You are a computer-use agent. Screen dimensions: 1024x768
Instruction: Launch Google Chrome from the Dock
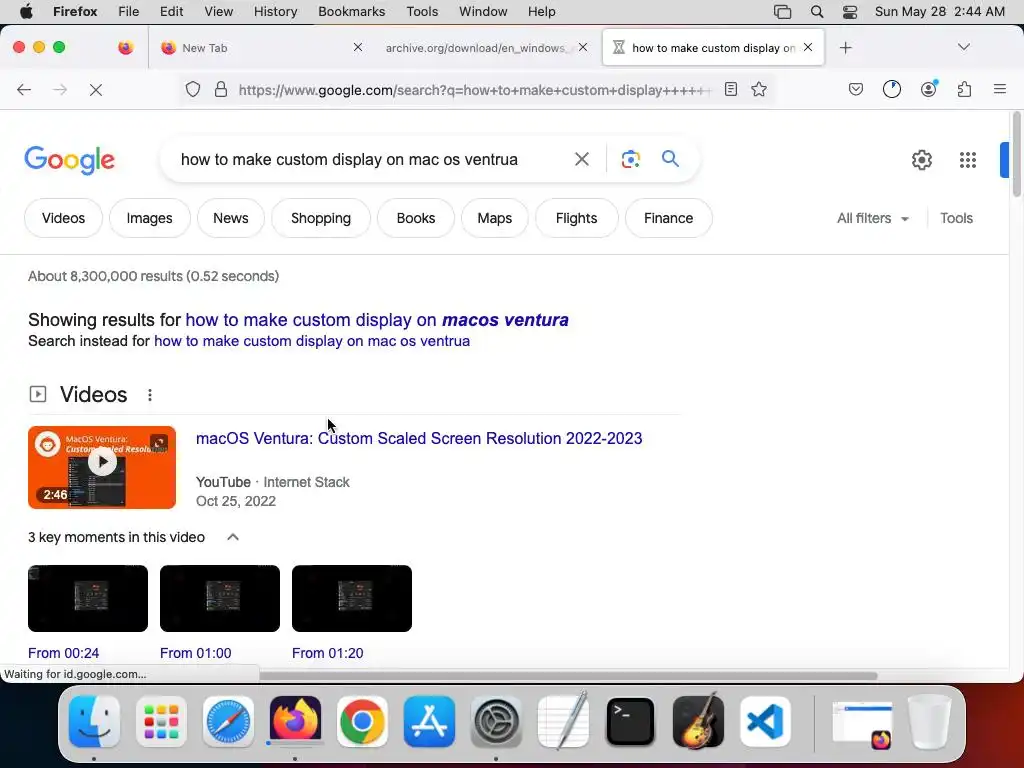[362, 722]
